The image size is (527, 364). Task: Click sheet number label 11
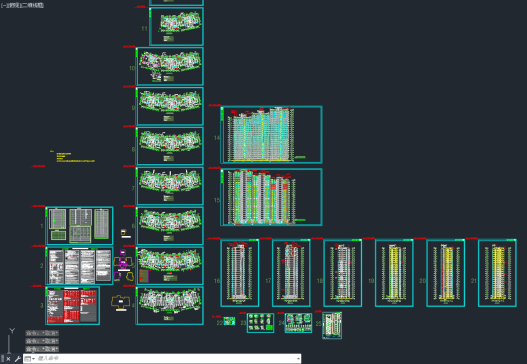pyautogui.click(x=145, y=29)
